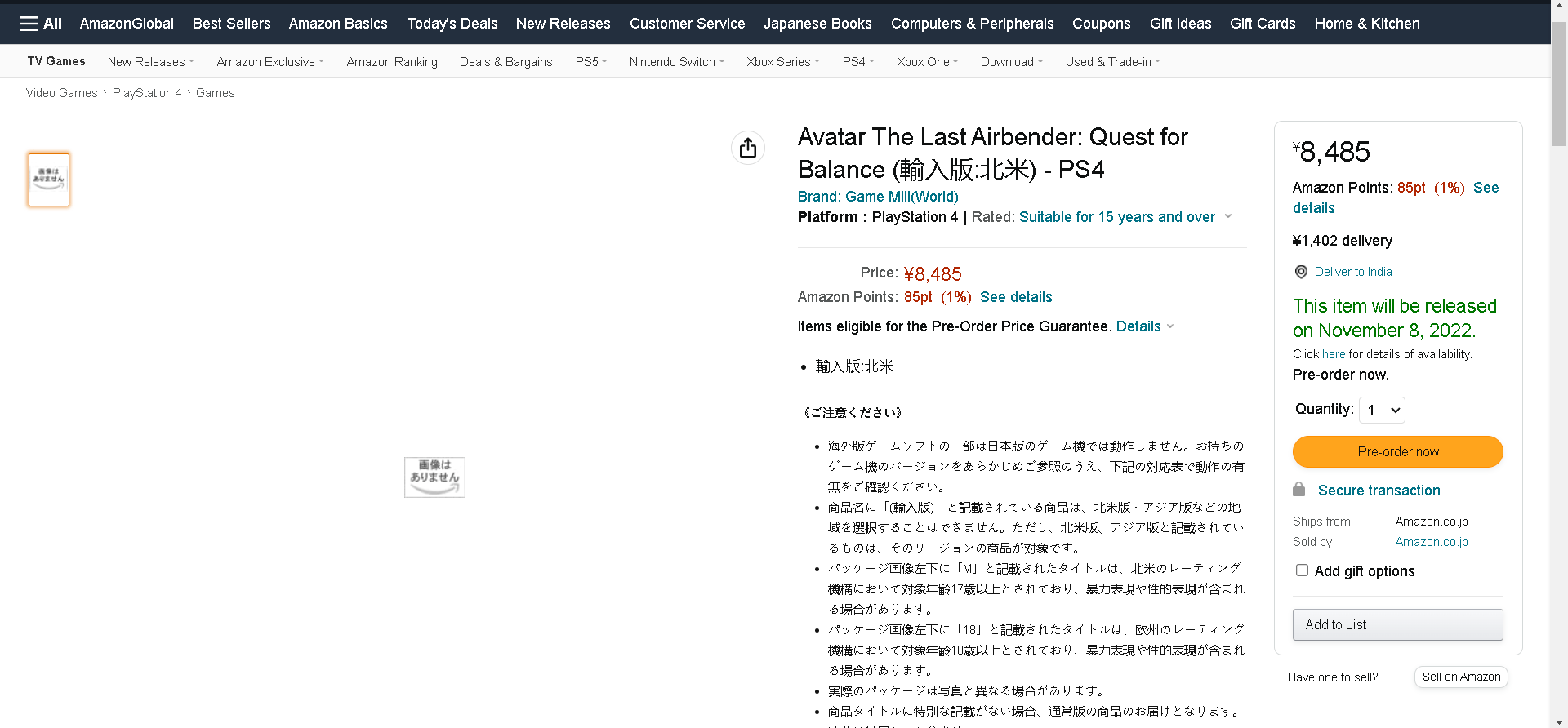Enable the Add gift options checkbox
This screenshot has height=728, width=1568.
pyautogui.click(x=1302, y=570)
